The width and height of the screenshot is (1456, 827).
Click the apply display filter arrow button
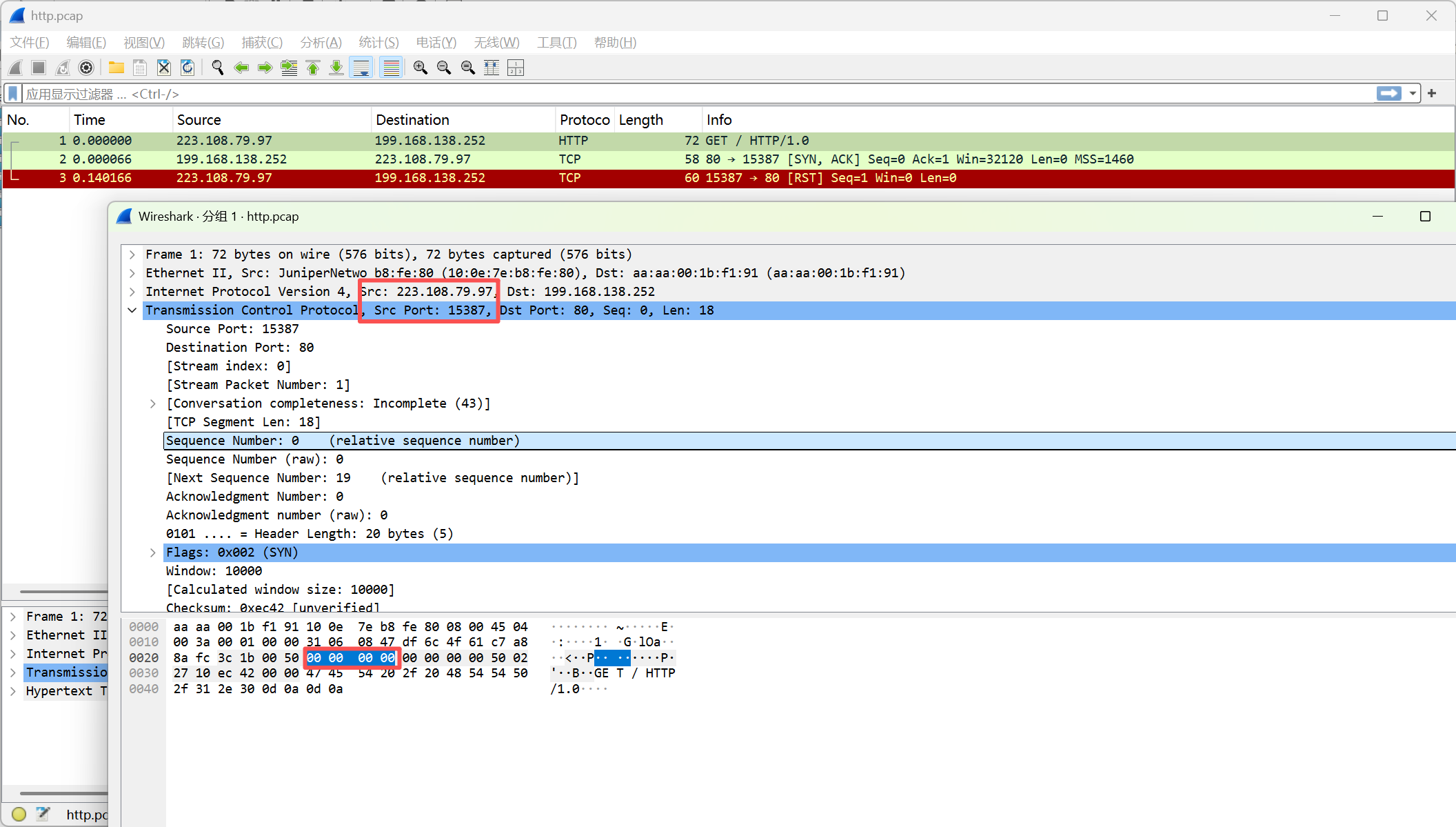pos(1388,93)
